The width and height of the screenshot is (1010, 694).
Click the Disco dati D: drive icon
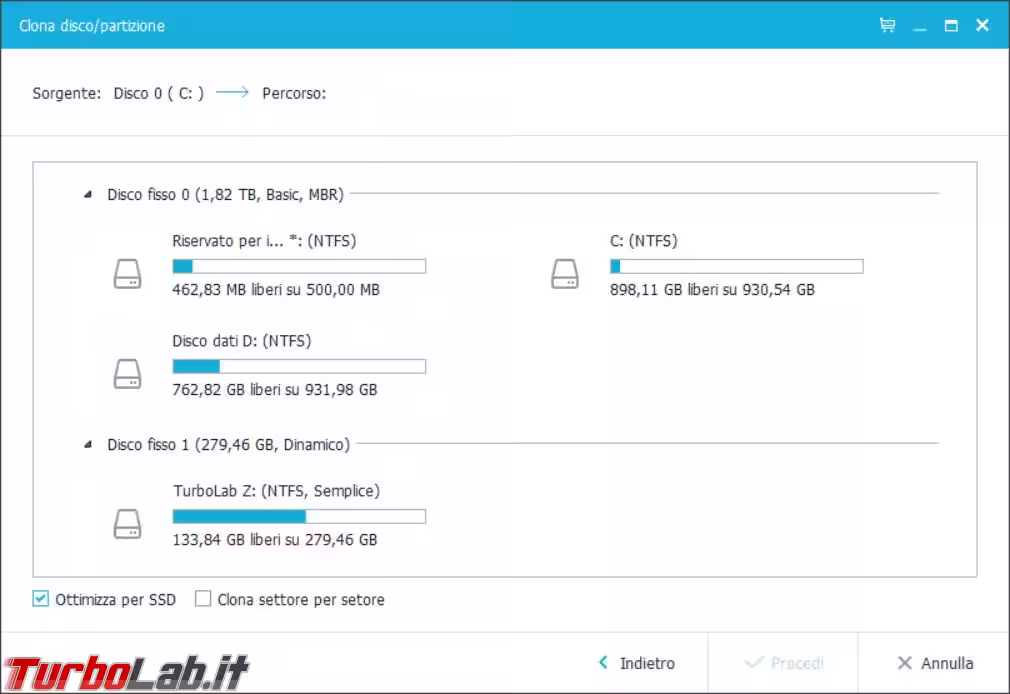pyautogui.click(x=127, y=374)
